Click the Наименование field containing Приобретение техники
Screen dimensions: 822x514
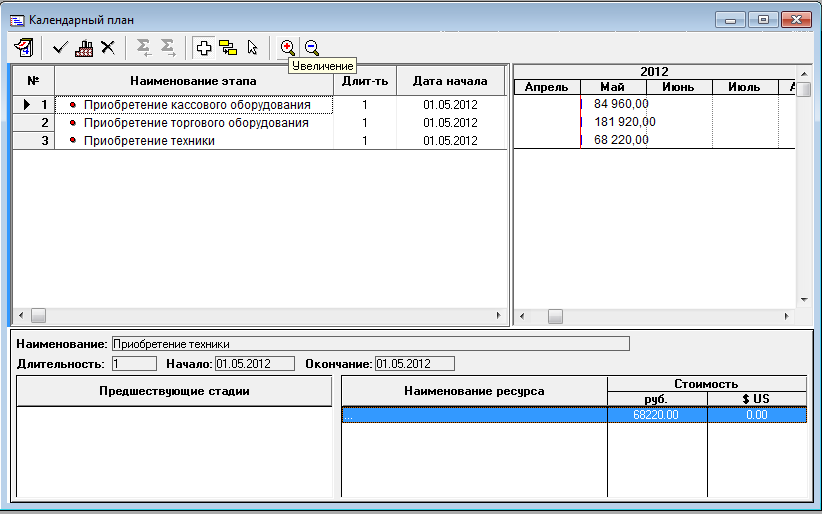point(371,344)
